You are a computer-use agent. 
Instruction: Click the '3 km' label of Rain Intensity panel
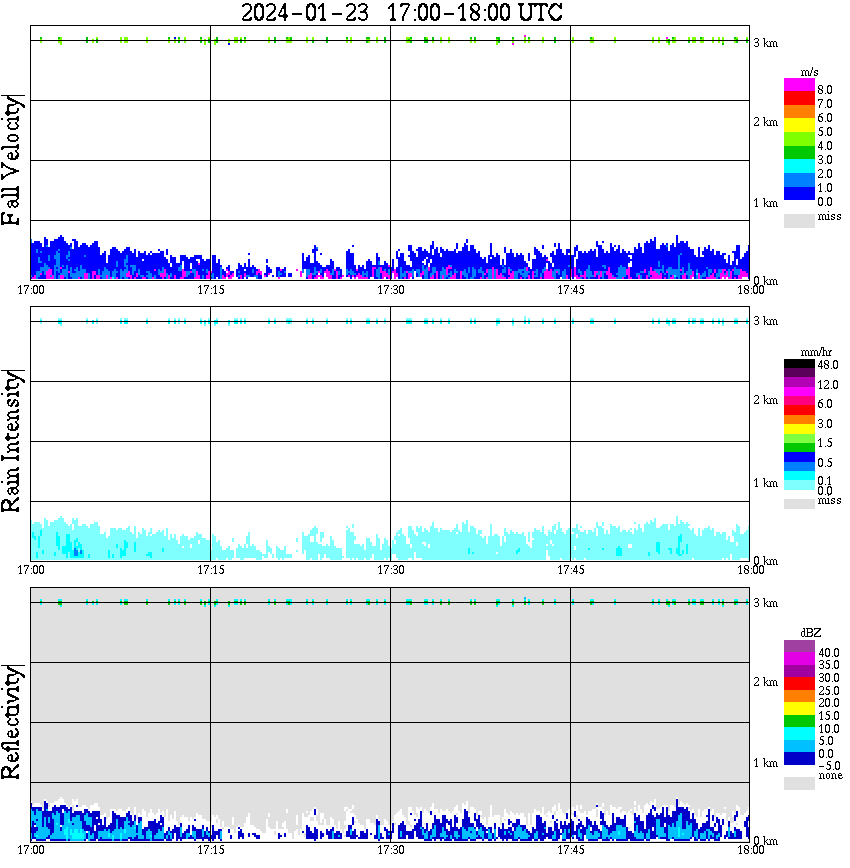(x=766, y=321)
